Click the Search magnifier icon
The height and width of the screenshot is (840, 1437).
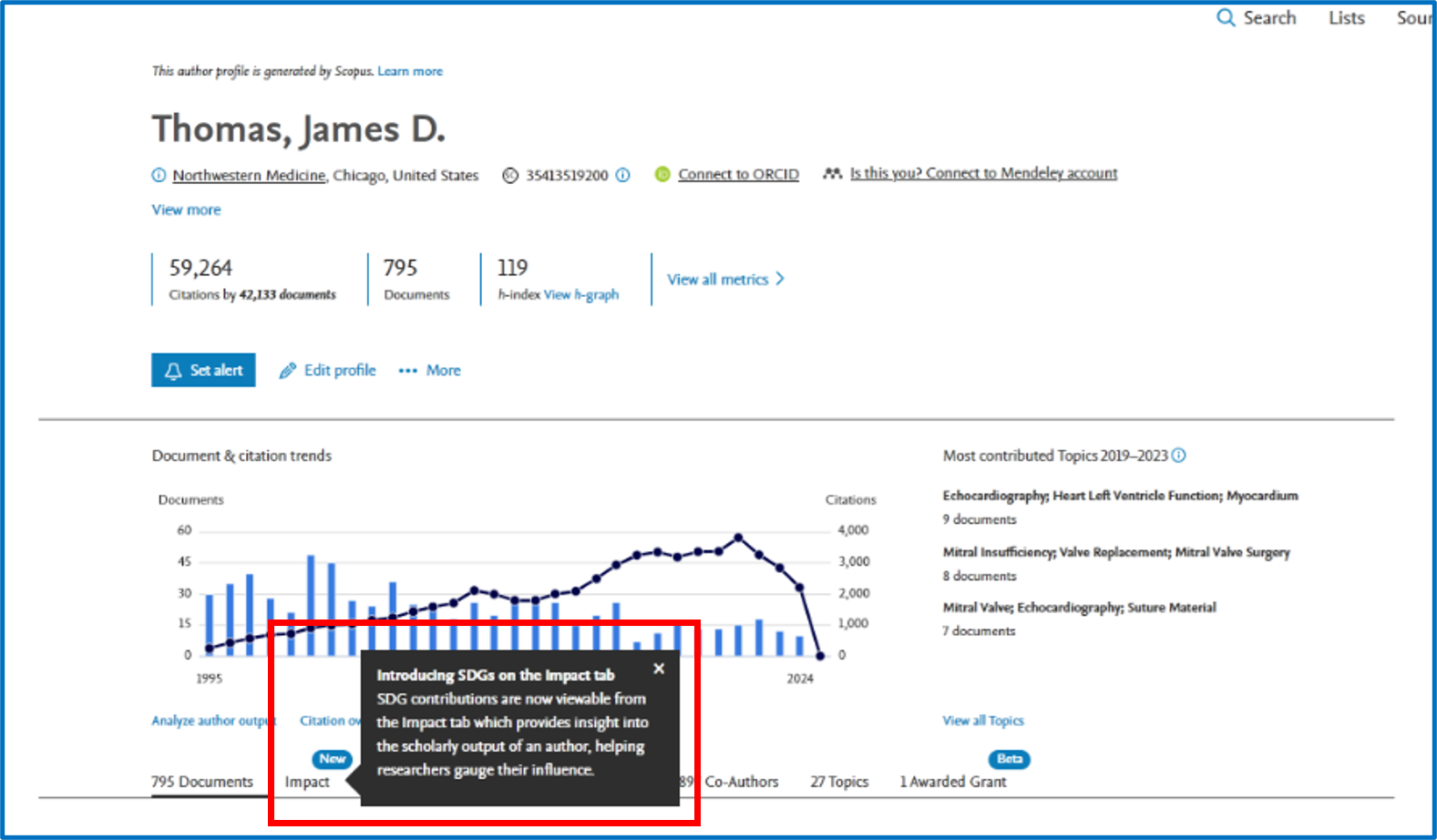(1226, 17)
